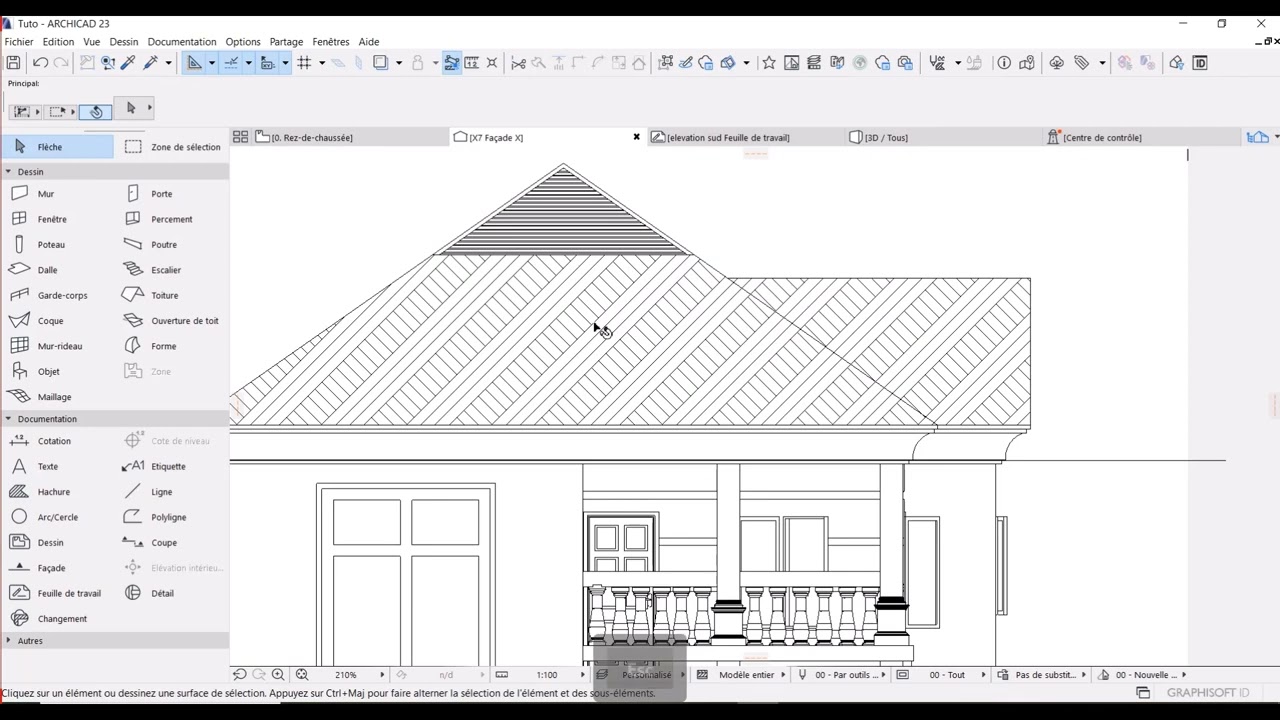Select the Etiquette tool
The height and width of the screenshot is (720, 1280).
click(172, 466)
